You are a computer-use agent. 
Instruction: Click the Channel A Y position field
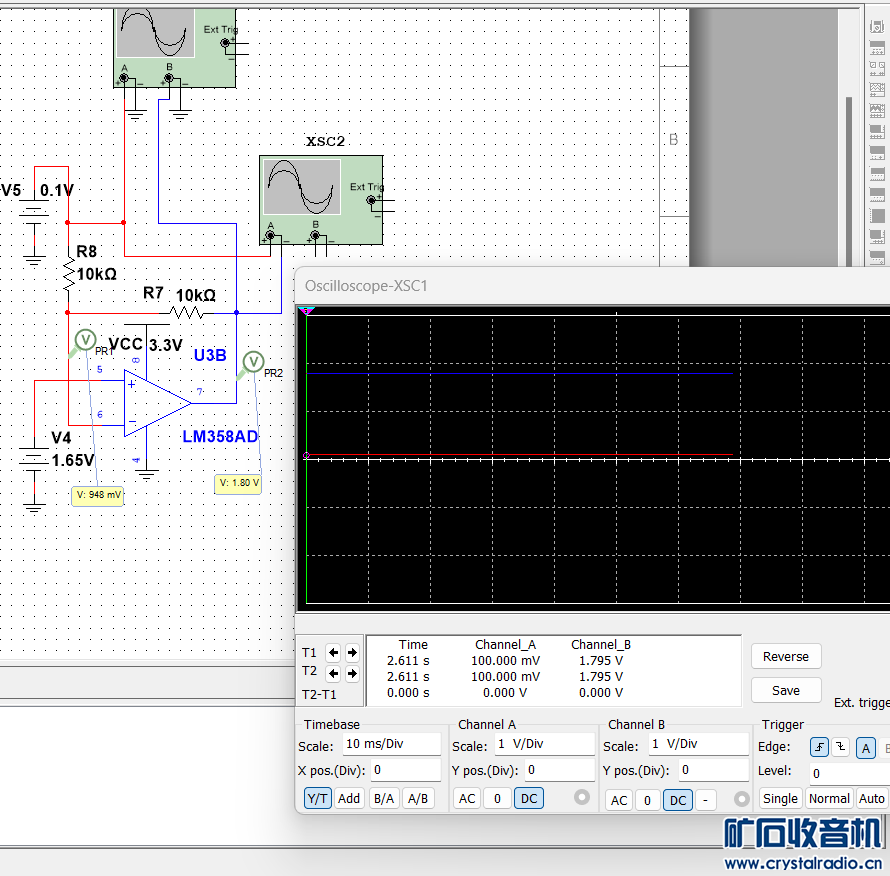tap(560, 770)
